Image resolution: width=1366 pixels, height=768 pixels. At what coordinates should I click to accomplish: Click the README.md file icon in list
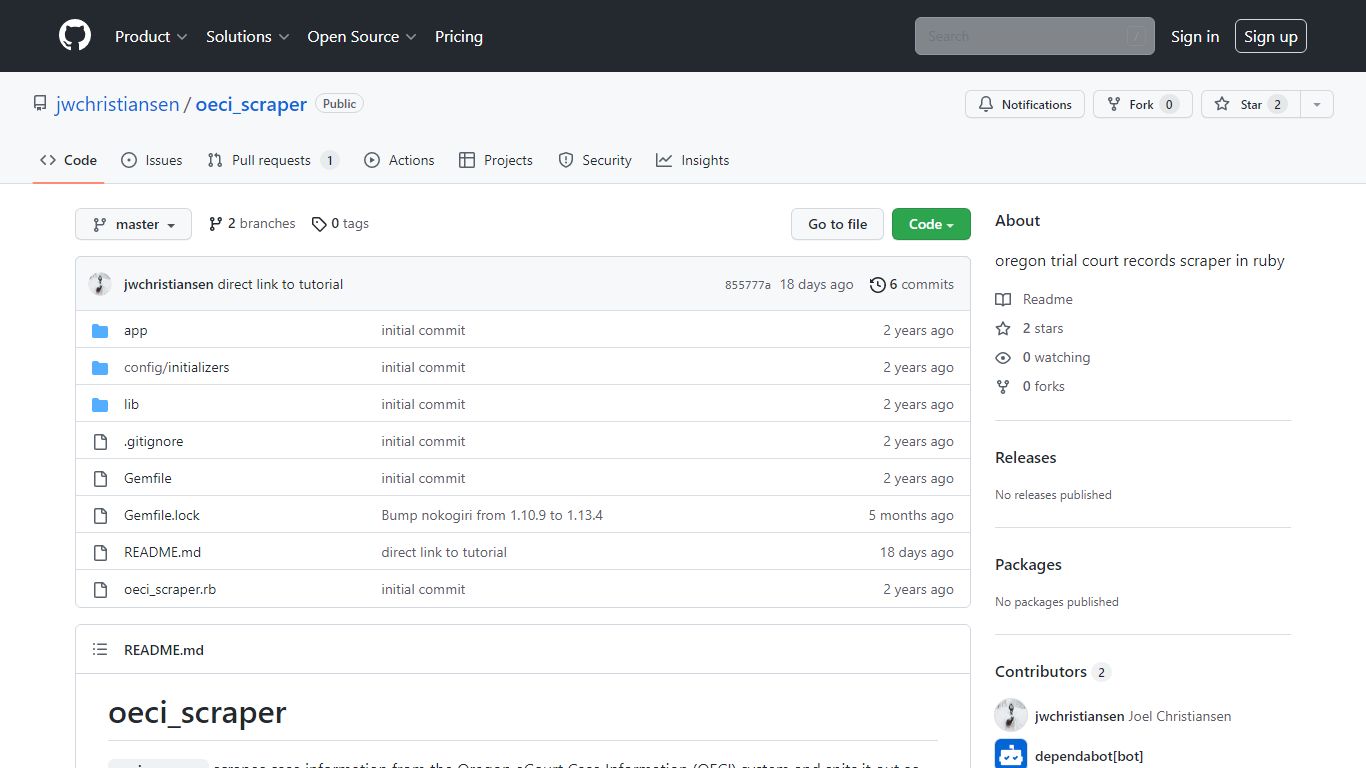[x=100, y=552]
